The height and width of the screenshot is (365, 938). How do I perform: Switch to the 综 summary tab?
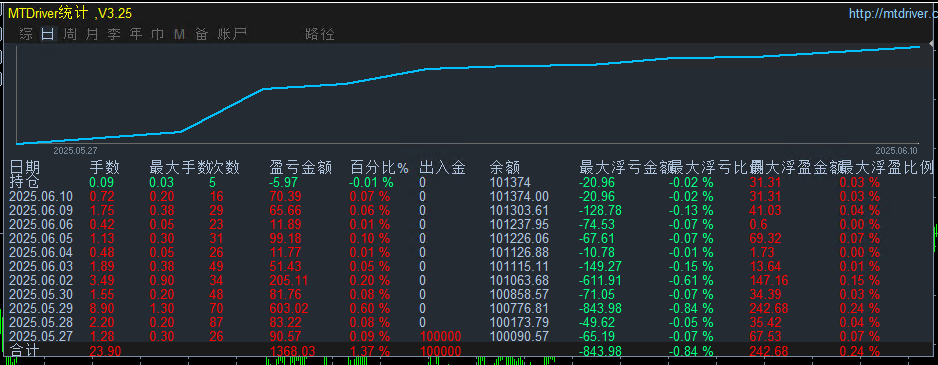[26, 34]
